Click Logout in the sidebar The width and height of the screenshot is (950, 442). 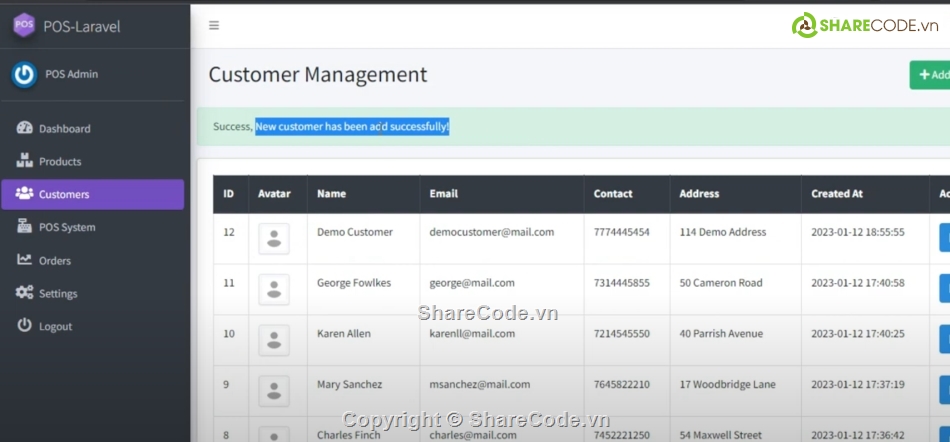click(93, 326)
